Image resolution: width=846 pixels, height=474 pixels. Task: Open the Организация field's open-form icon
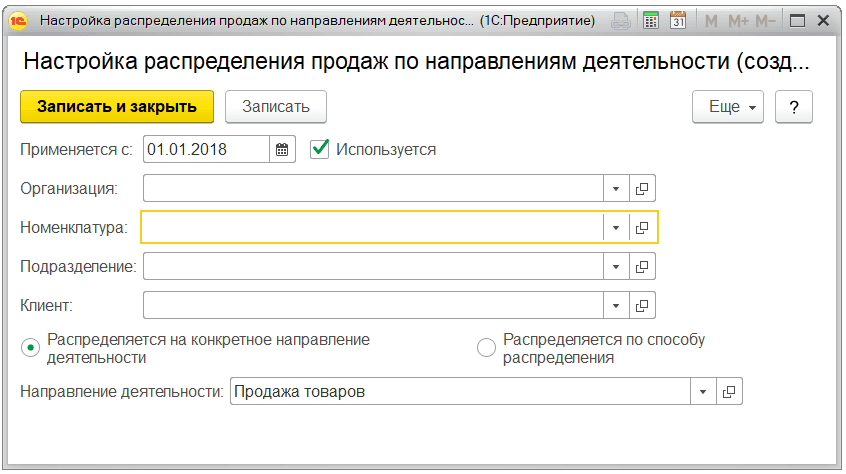coord(642,188)
